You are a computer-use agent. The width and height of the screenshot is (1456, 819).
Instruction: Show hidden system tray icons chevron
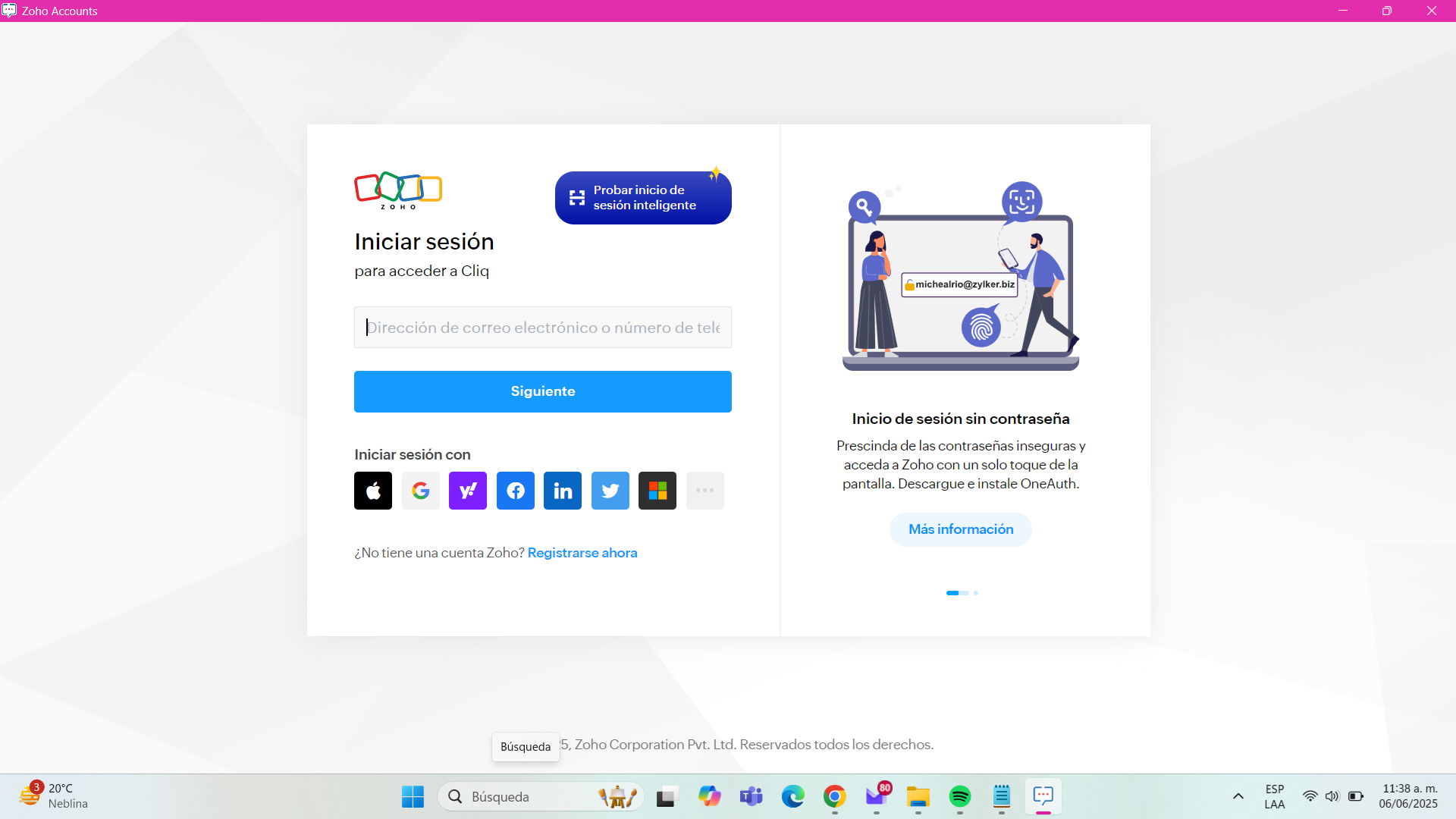click(x=1238, y=796)
